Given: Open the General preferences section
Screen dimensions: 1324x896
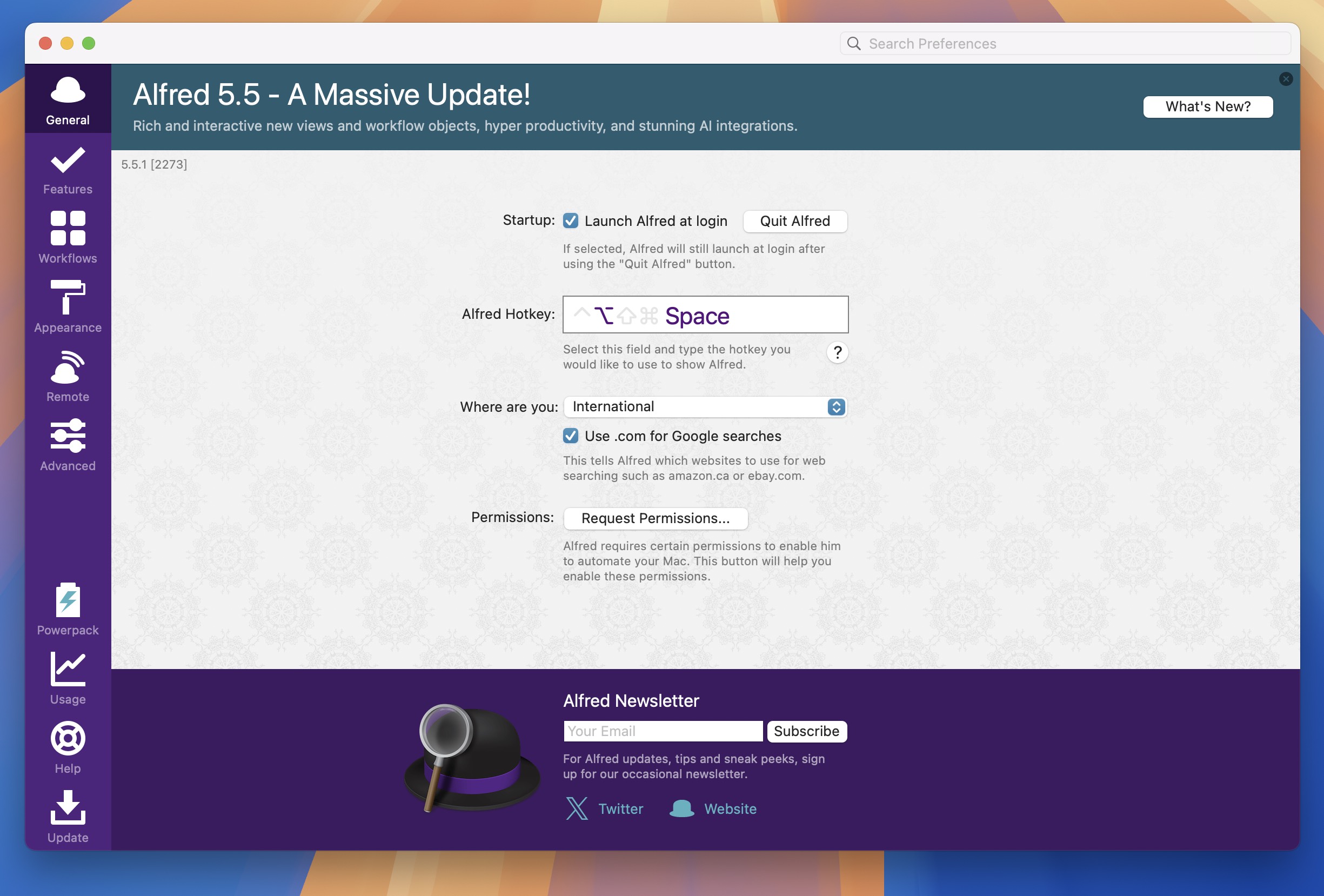Looking at the screenshot, I should click(68, 99).
